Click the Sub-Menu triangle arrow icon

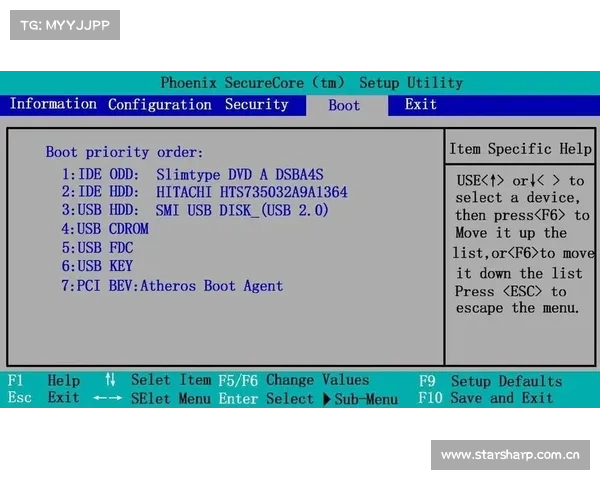tap(327, 399)
